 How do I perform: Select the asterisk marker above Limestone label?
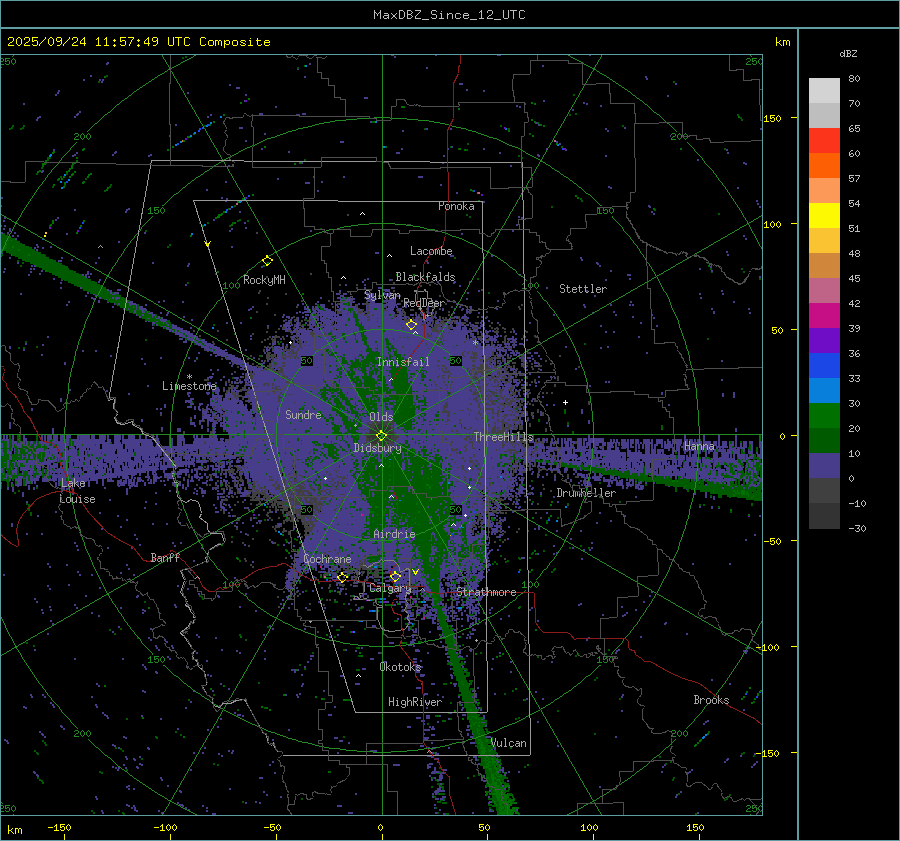click(189, 377)
